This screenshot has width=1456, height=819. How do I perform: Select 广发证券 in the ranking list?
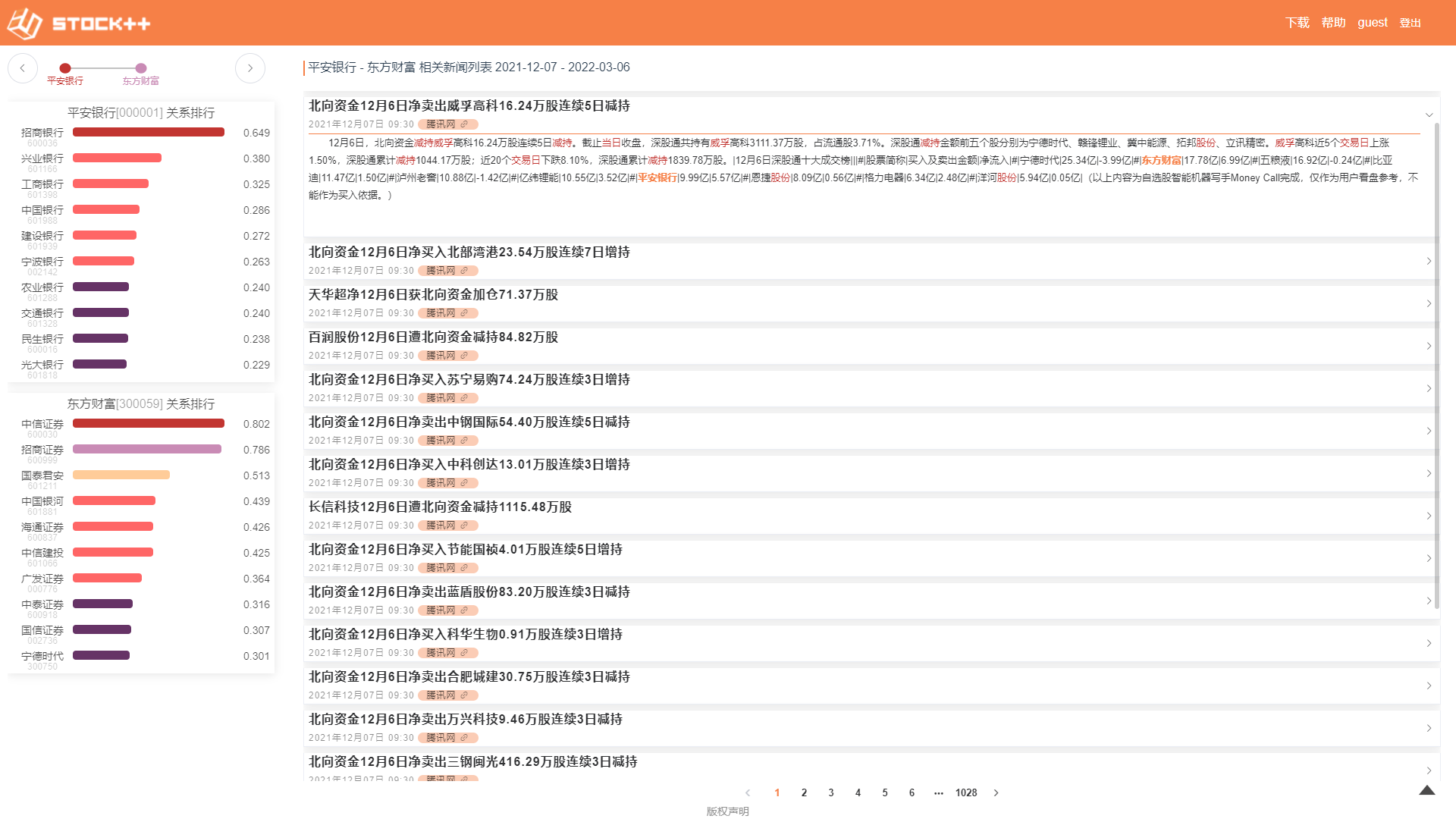(x=42, y=579)
